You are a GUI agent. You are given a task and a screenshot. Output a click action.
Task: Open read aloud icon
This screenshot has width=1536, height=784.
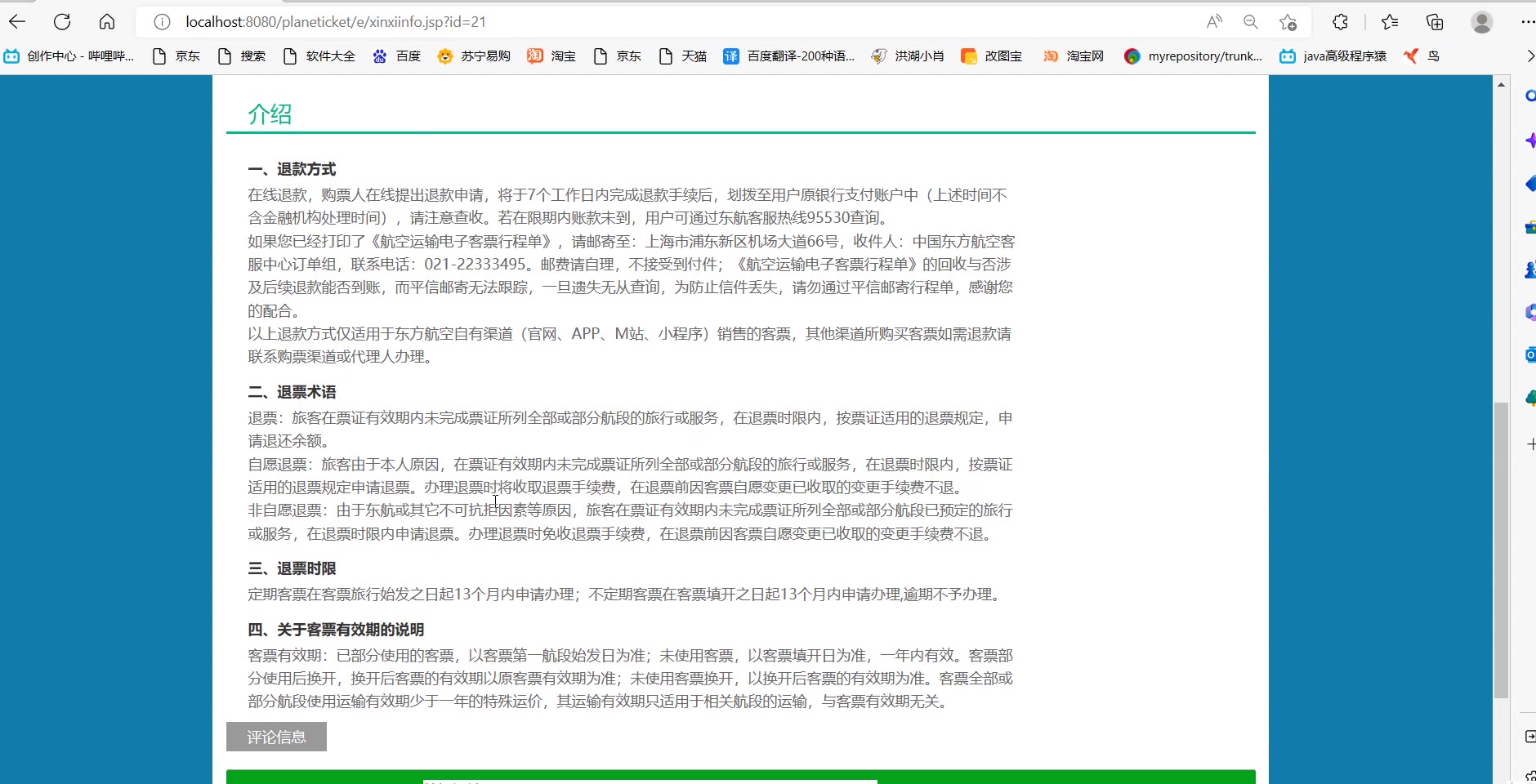1214,22
